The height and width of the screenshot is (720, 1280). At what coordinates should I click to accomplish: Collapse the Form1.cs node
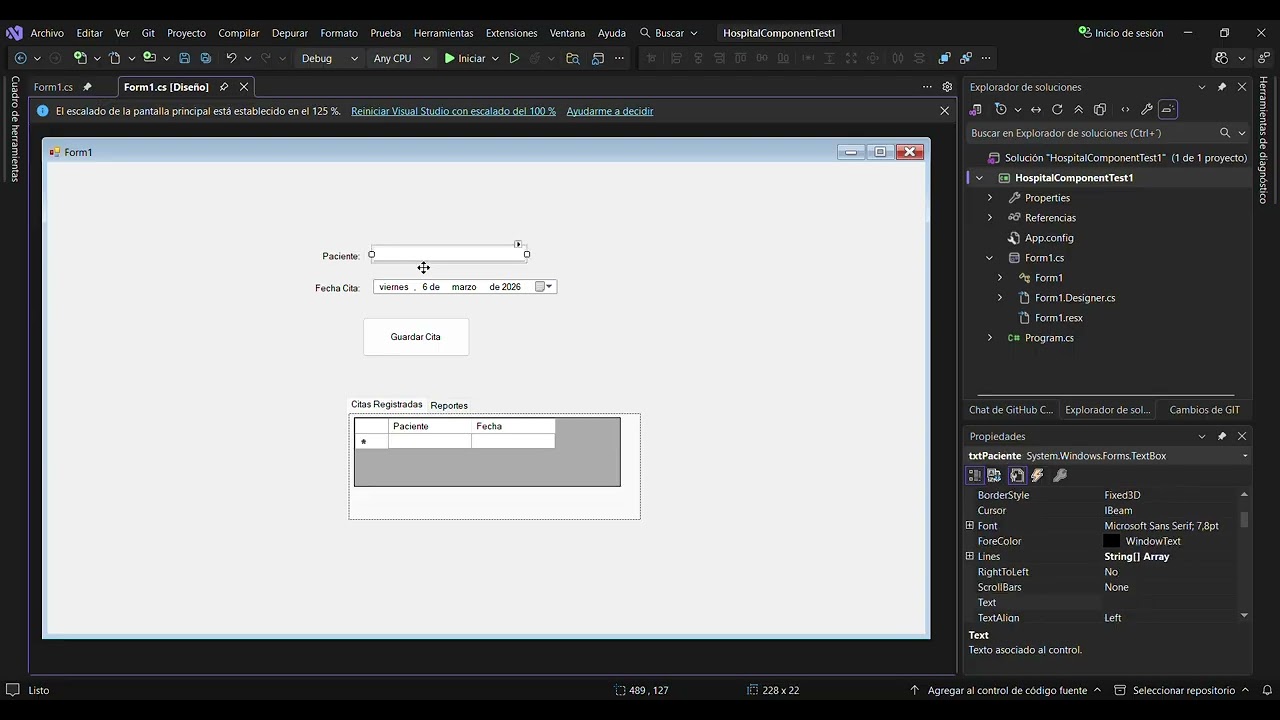tap(990, 258)
